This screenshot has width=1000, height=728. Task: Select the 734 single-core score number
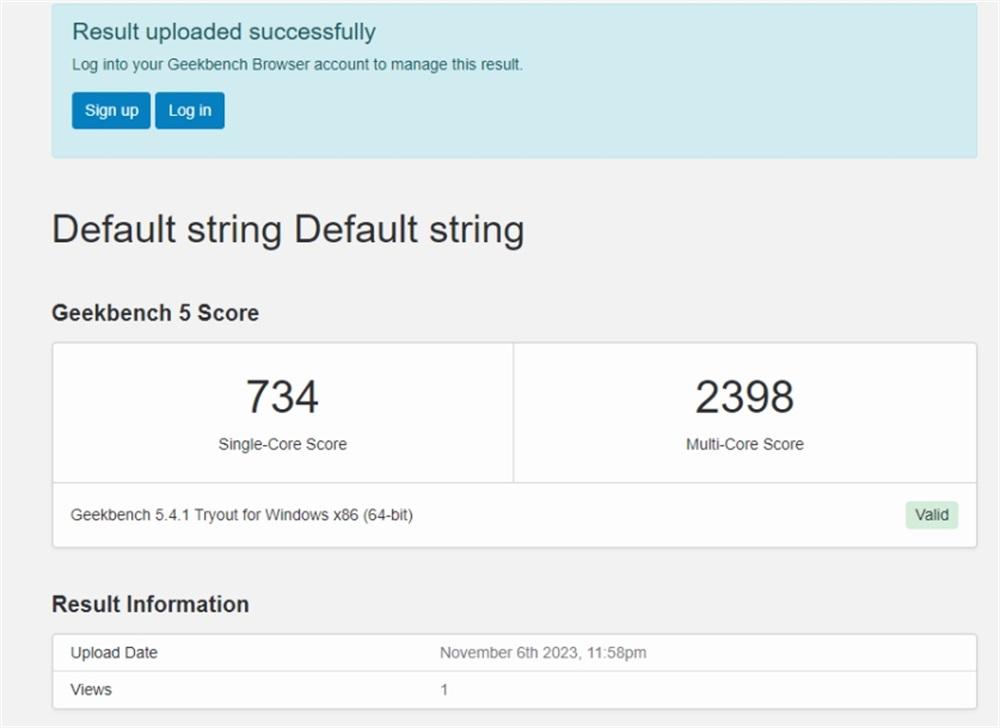282,397
